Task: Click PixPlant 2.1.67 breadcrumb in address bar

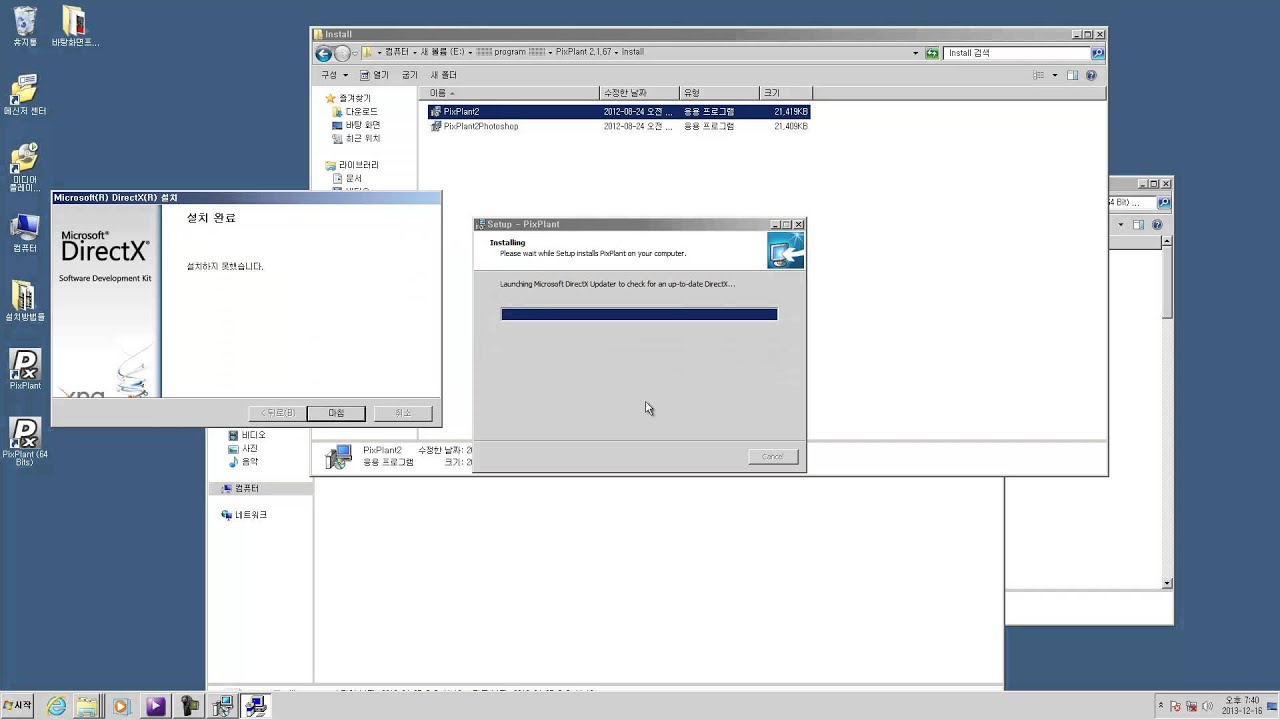Action: (582, 52)
